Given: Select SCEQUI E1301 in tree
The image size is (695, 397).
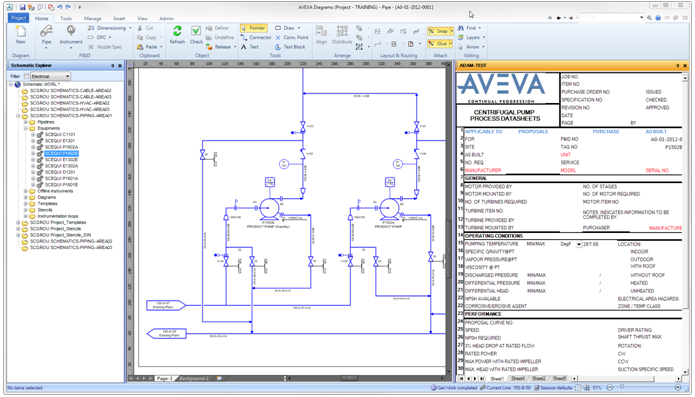Looking at the screenshot, I should [60, 140].
